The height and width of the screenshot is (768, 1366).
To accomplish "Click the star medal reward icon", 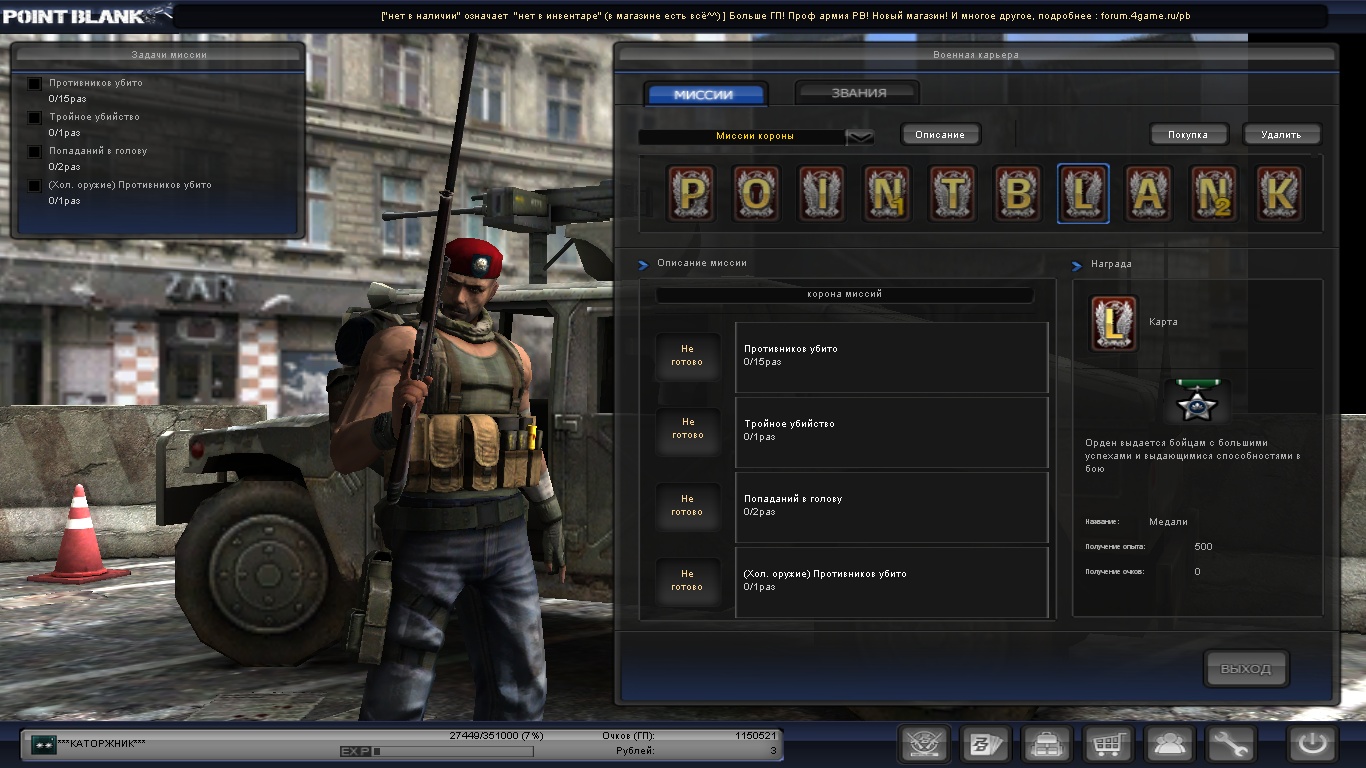I will pyautogui.click(x=1197, y=402).
